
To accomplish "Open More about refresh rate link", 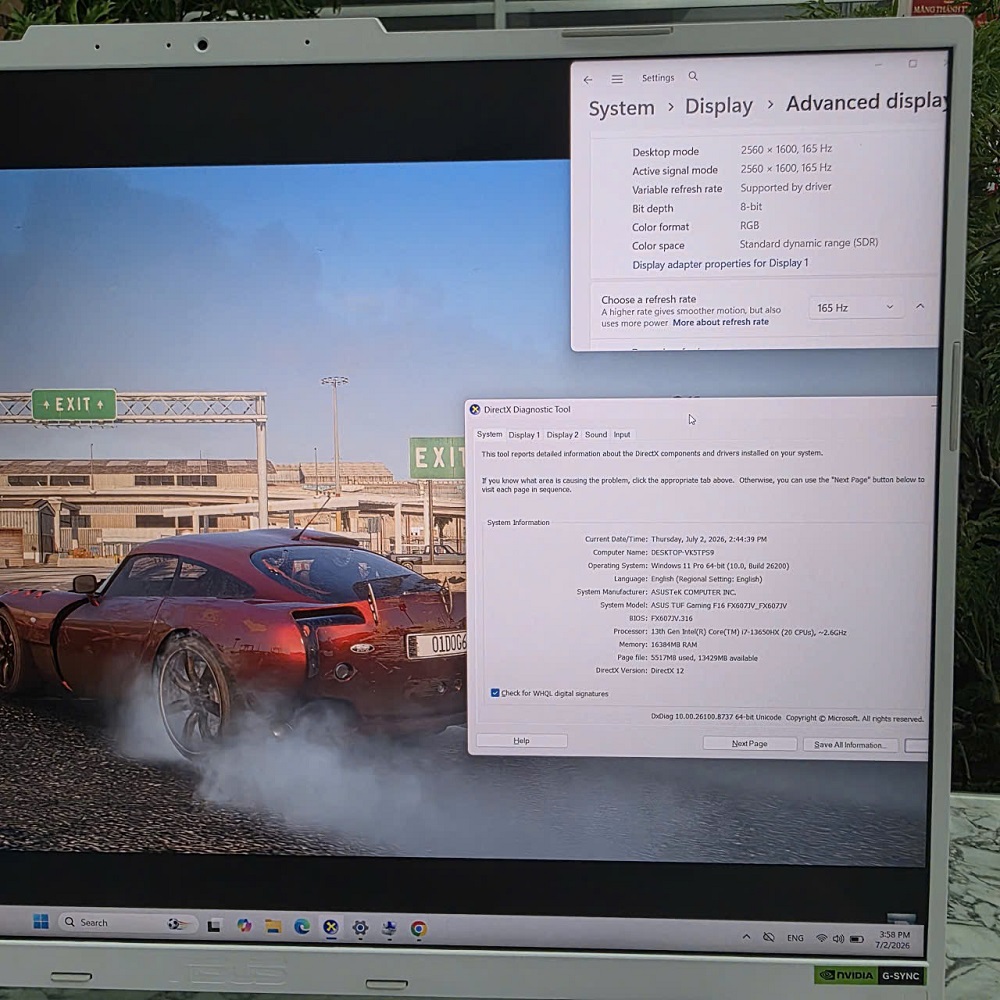I will click(x=721, y=322).
